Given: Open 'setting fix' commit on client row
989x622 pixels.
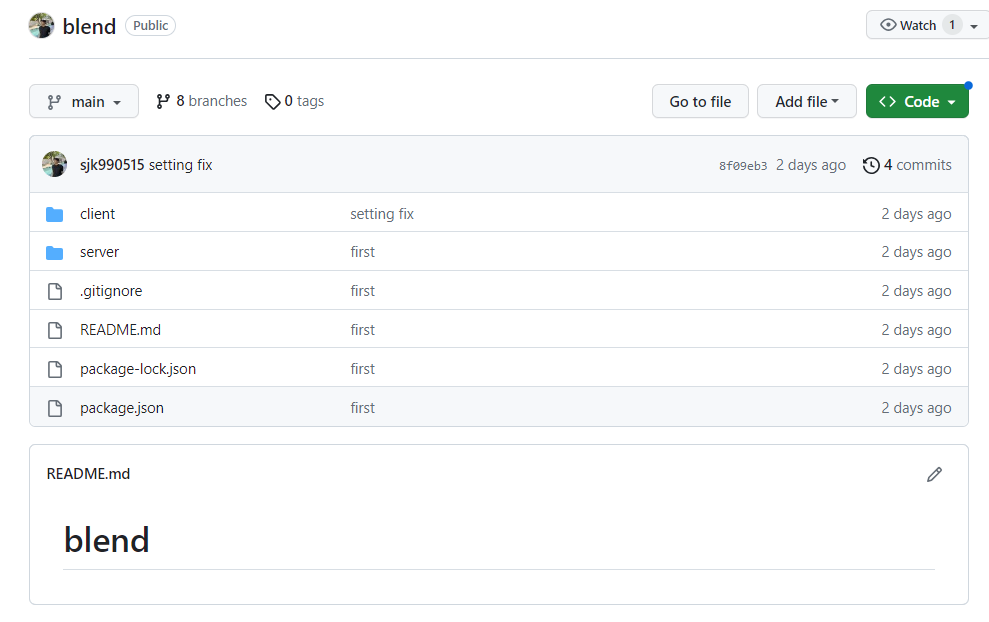Looking at the screenshot, I should pos(382,214).
